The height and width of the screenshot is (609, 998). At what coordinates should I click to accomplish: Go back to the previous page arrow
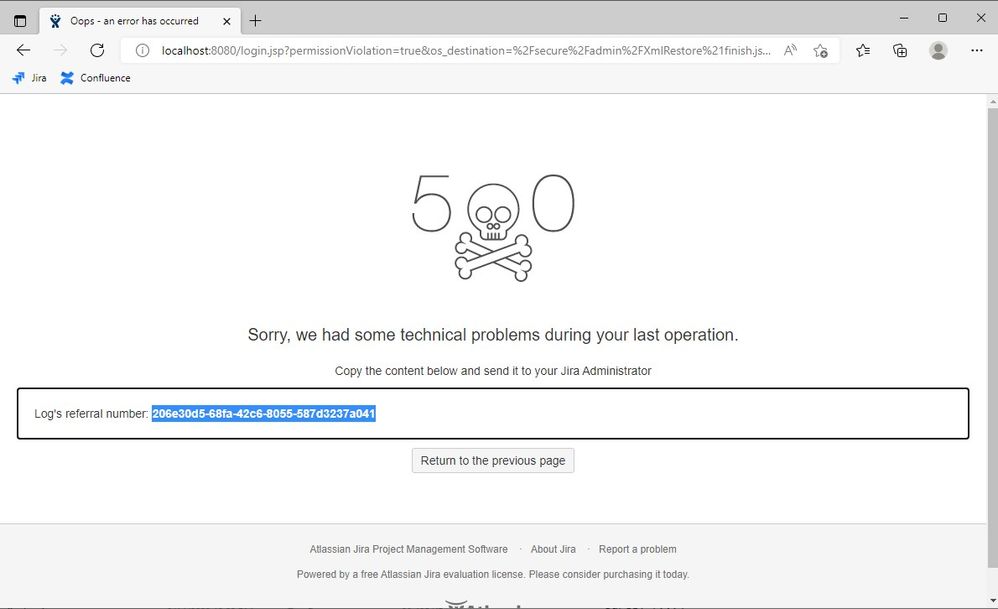point(24,50)
